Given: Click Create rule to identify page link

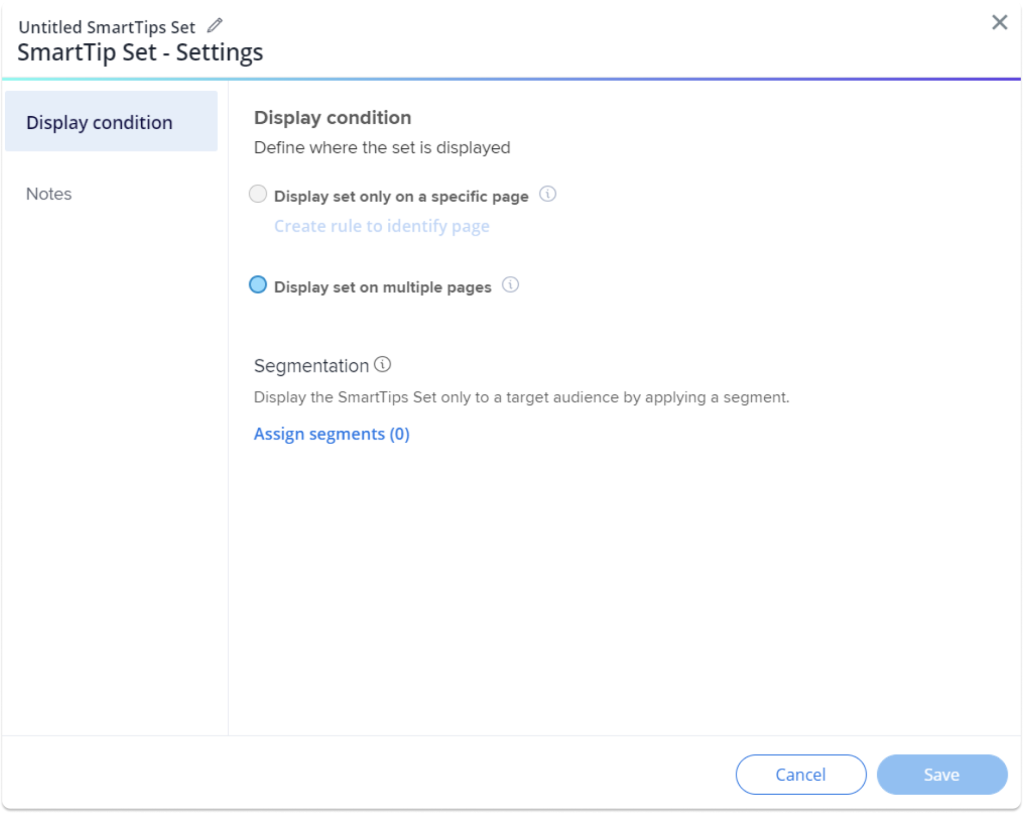Looking at the screenshot, I should point(382,226).
